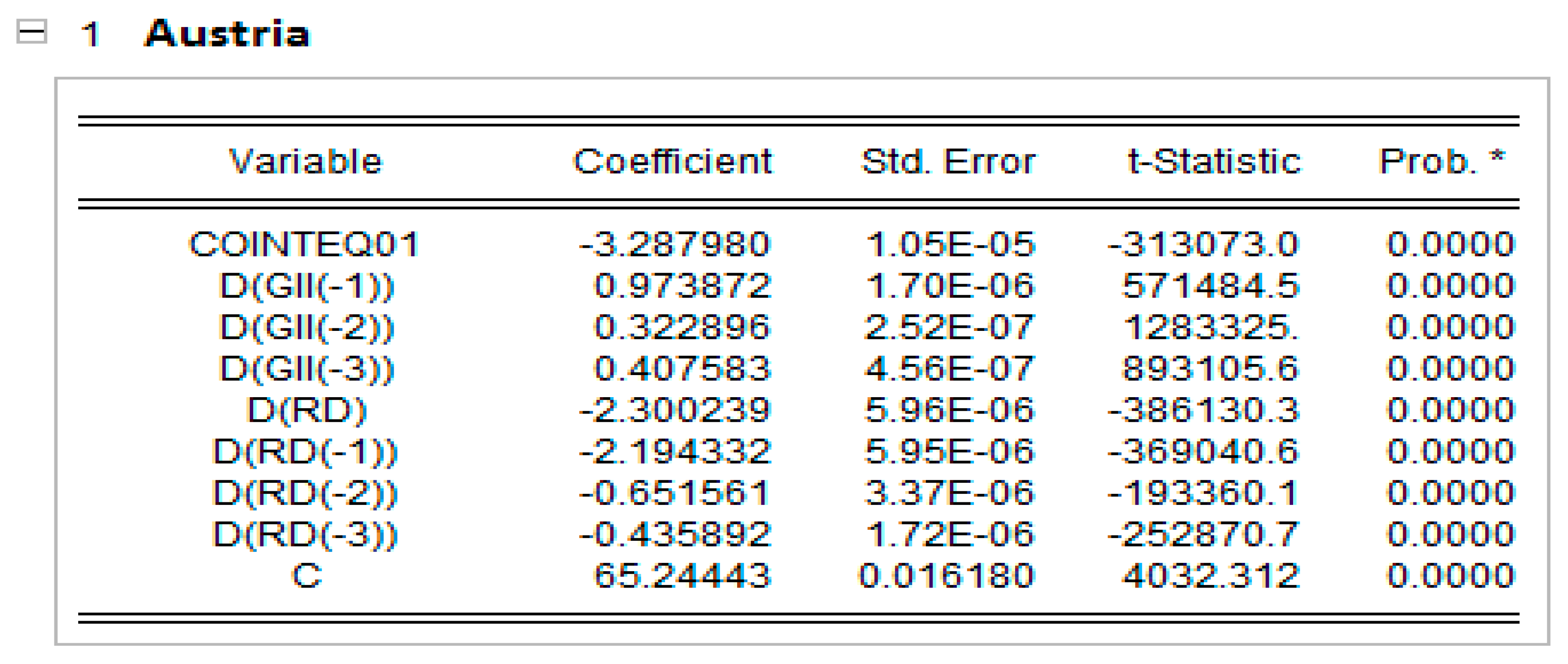Select the D(GII(-2)) variable label
Screen dimensions: 1568x664
306,327
